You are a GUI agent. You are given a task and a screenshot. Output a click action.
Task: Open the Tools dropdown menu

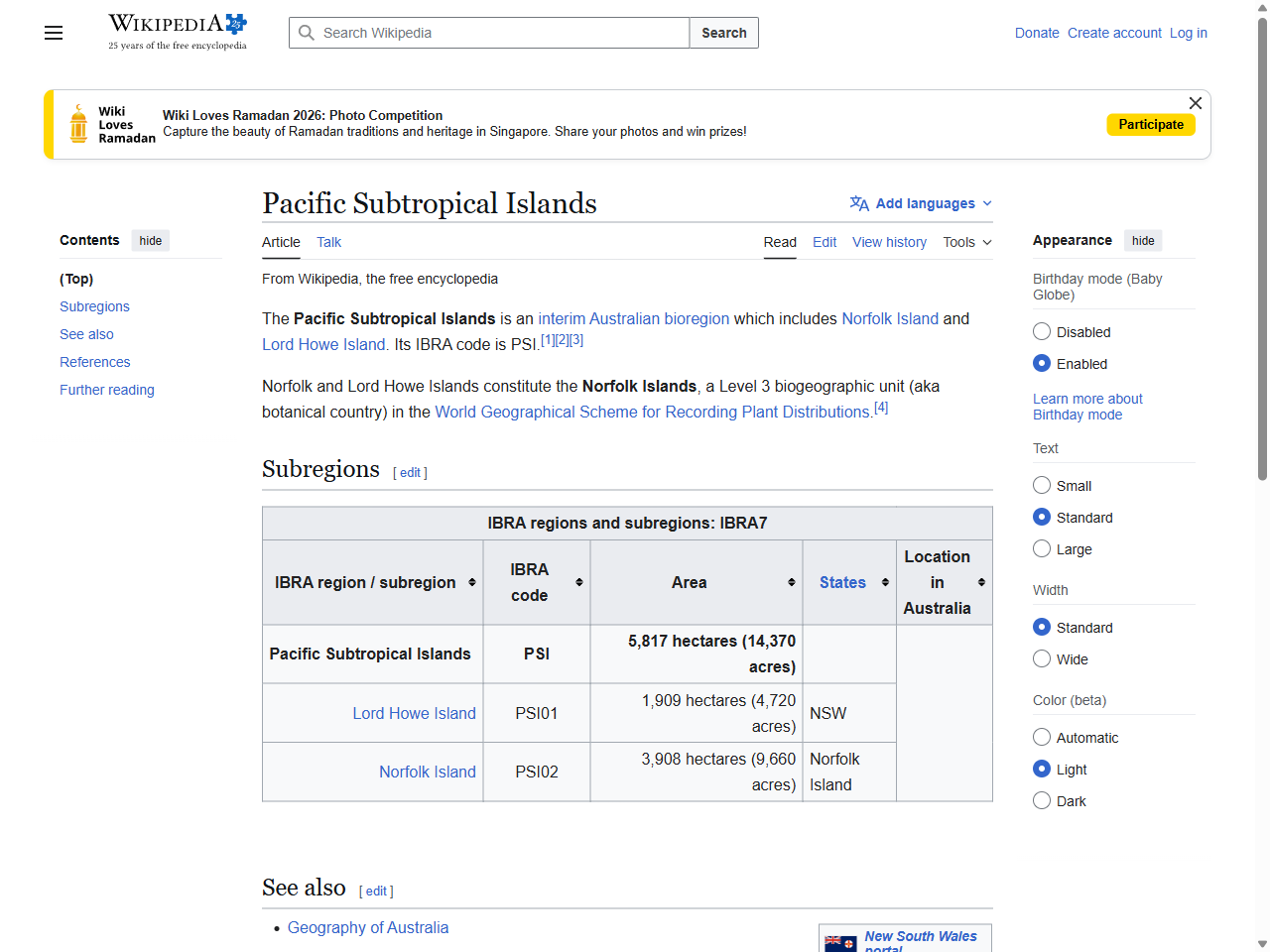click(967, 242)
